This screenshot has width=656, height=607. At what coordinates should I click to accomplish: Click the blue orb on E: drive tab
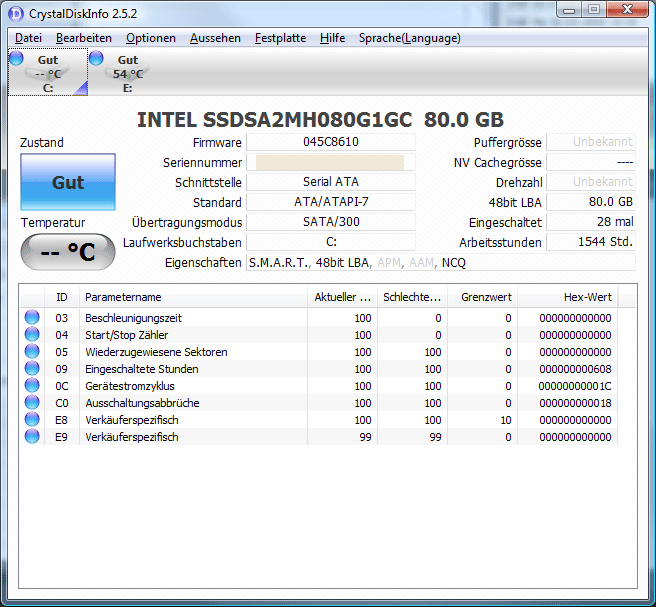pos(96,58)
